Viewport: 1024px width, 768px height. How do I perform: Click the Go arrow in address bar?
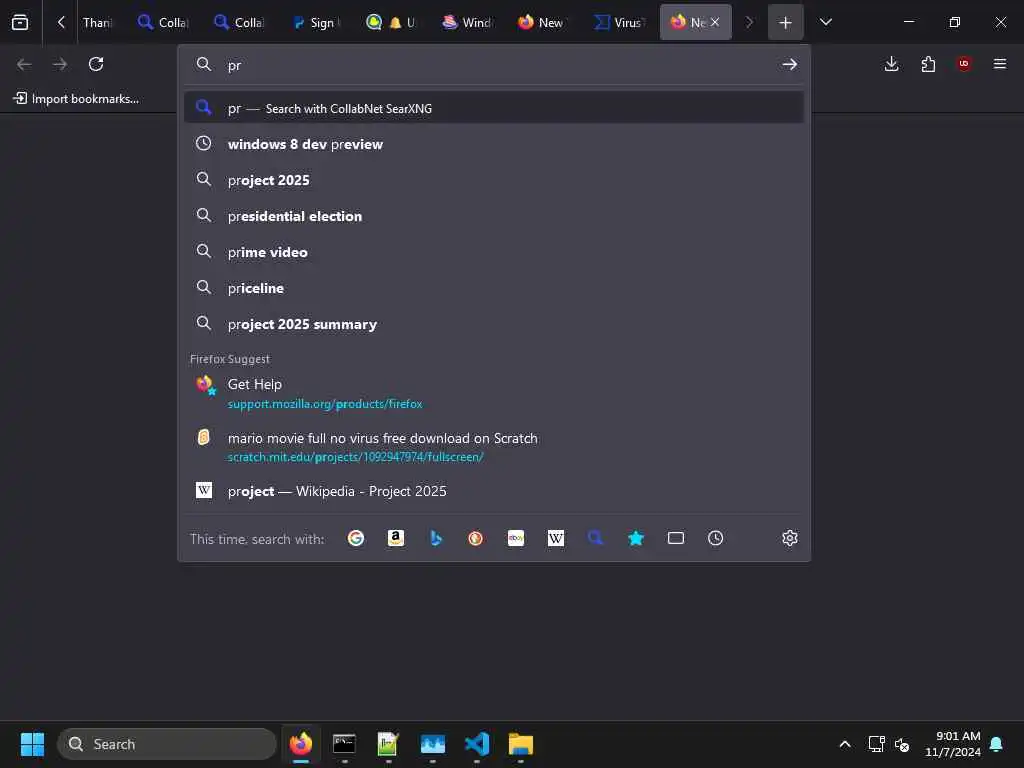click(790, 64)
